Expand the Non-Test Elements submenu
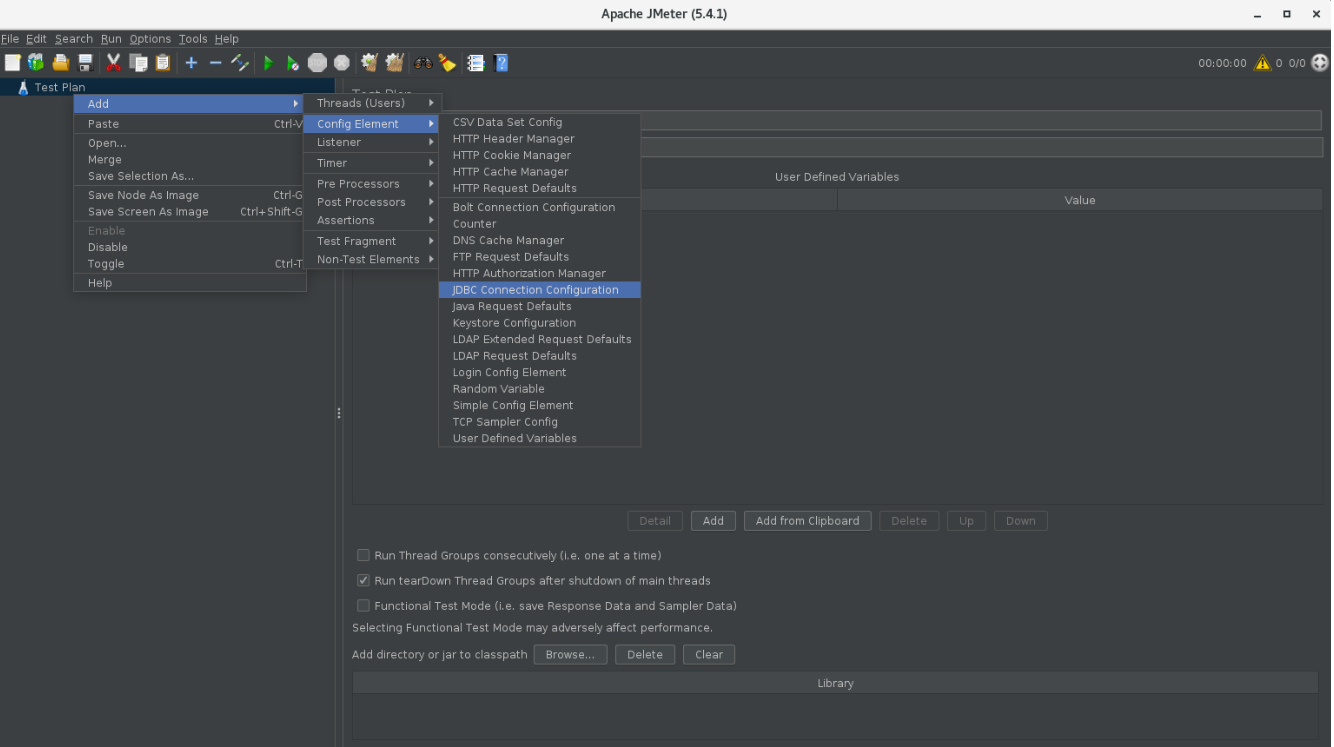Image resolution: width=1334 pixels, height=747 pixels. [373, 259]
